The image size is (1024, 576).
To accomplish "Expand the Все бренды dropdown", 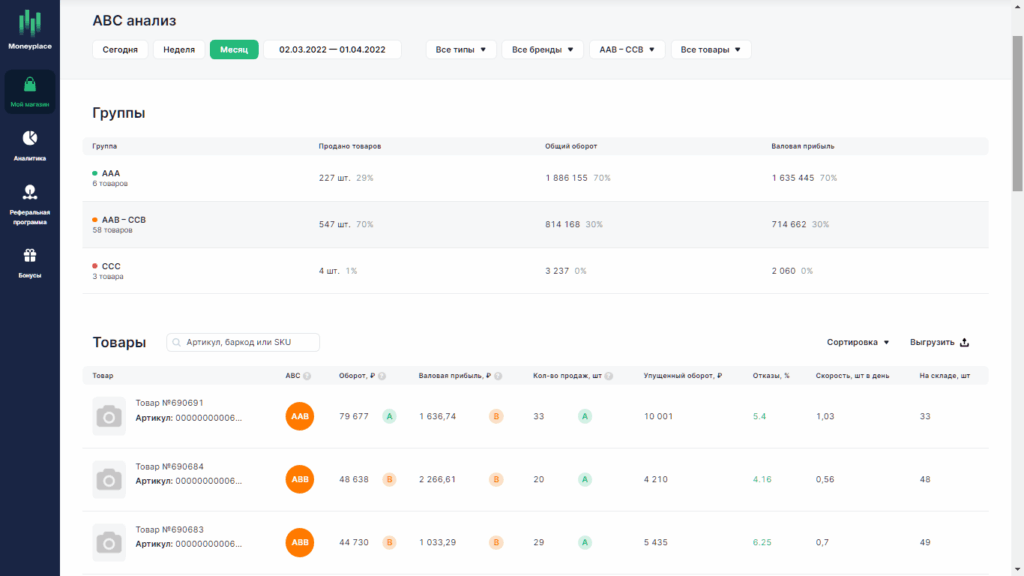I will (542, 50).
